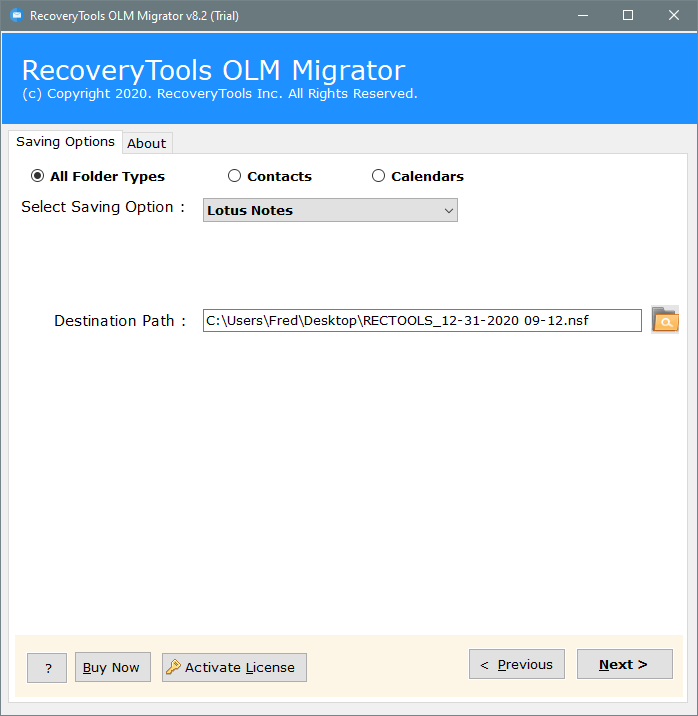Screen dimensions: 698x716
Task: Switch to the Saving Options tab
Action: pyautogui.click(x=65, y=142)
